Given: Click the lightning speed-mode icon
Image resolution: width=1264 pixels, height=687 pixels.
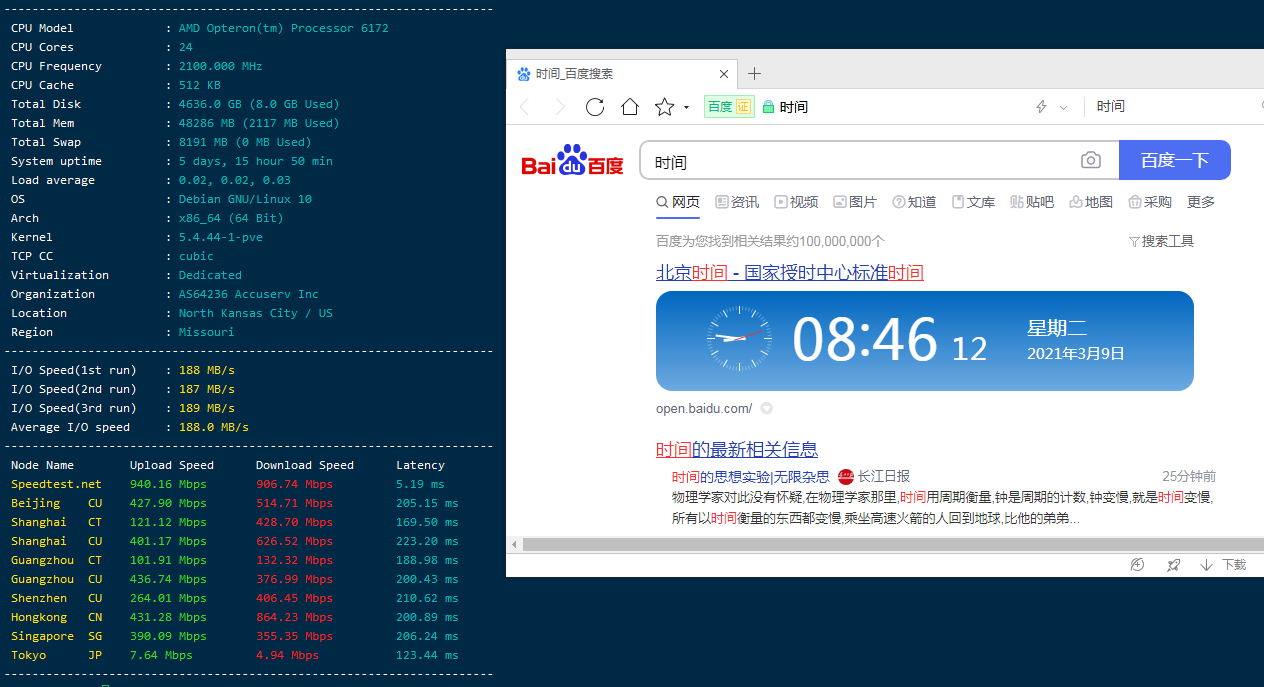Looking at the screenshot, I should click(x=1041, y=107).
